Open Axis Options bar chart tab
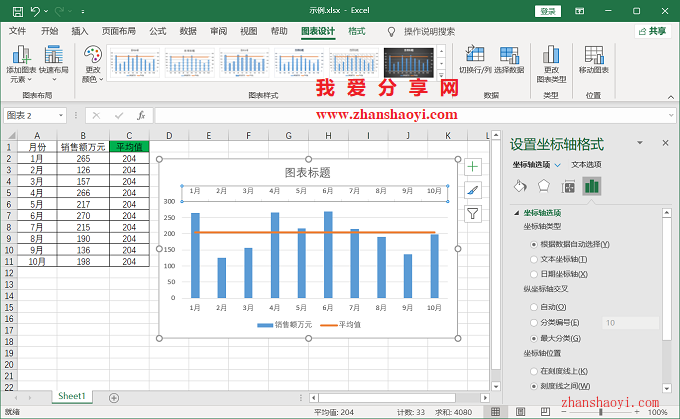 coord(592,186)
